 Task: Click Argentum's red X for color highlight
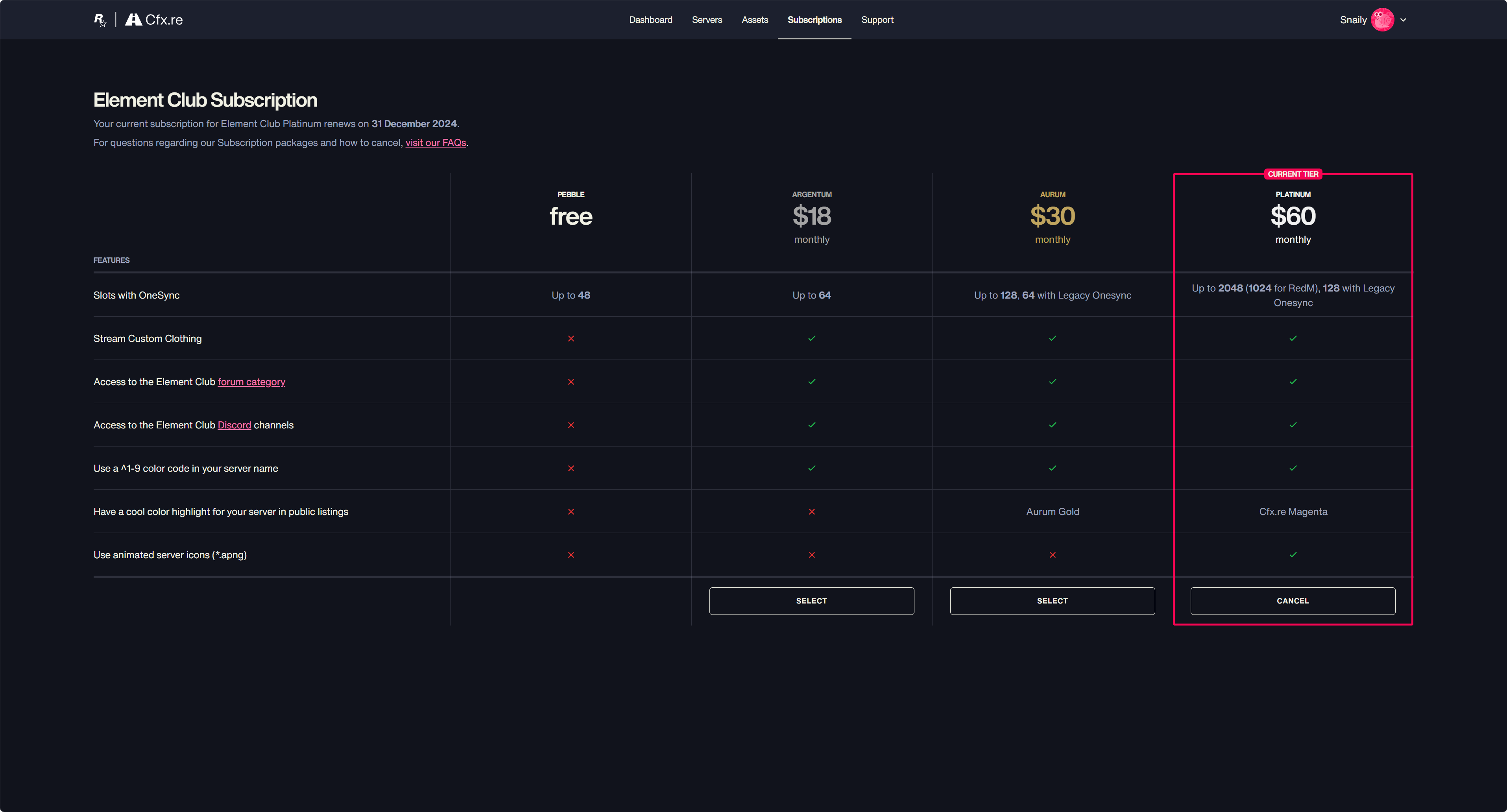pyautogui.click(x=812, y=512)
